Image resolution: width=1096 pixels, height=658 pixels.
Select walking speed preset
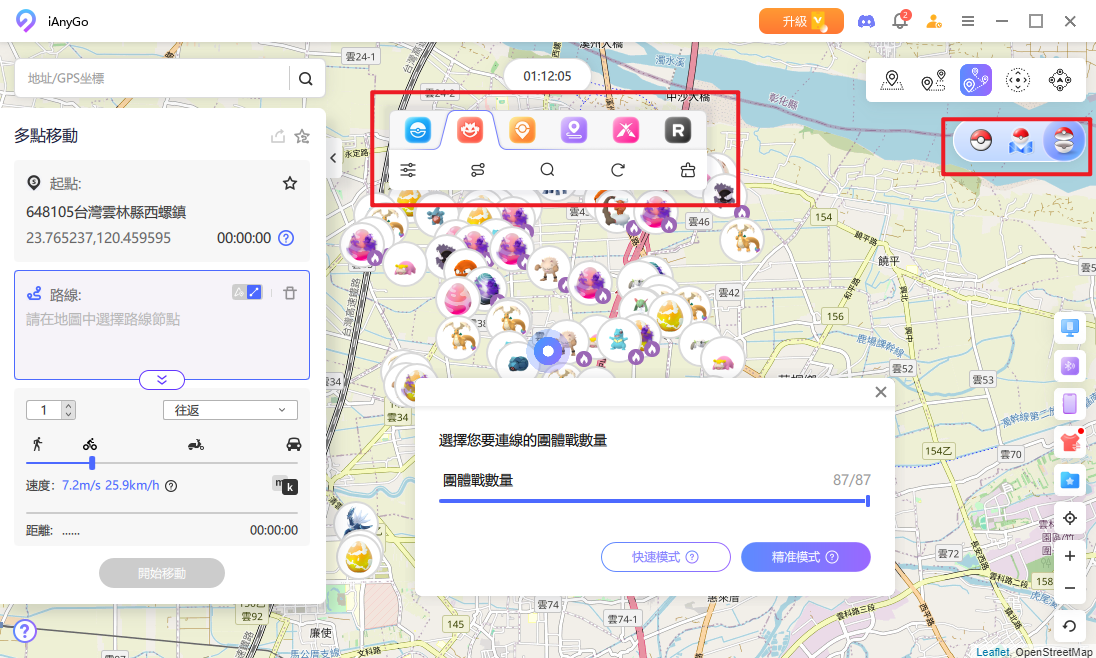[x=38, y=444]
